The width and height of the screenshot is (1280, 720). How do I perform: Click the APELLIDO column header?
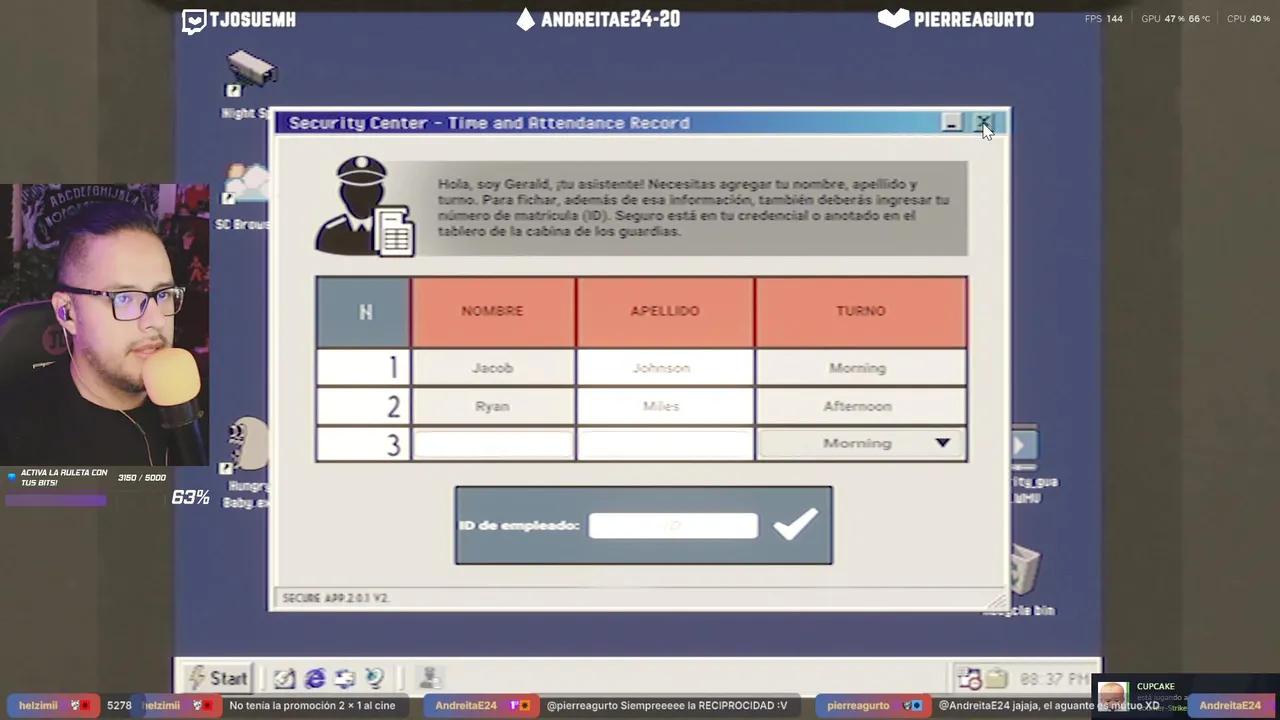(x=665, y=311)
